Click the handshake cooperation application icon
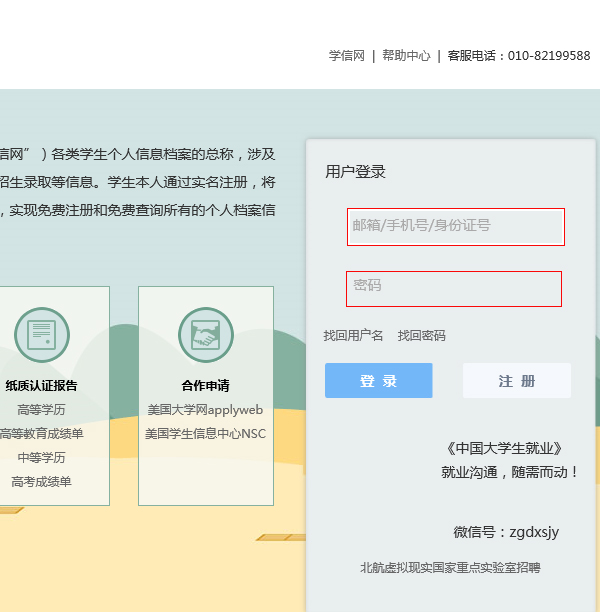600x612 pixels. point(205,335)
